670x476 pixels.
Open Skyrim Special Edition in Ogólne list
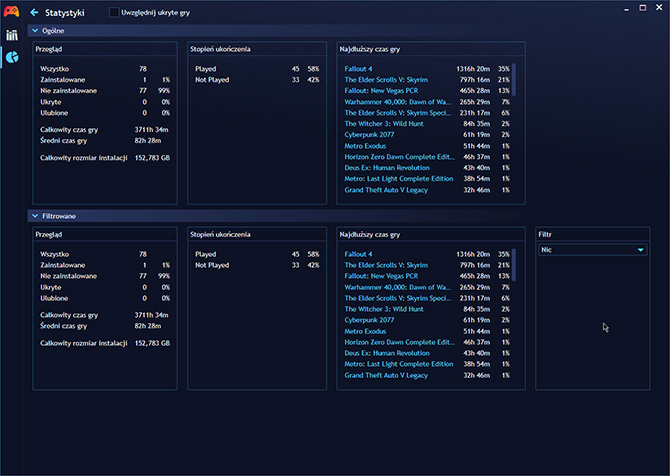point(397,113)
